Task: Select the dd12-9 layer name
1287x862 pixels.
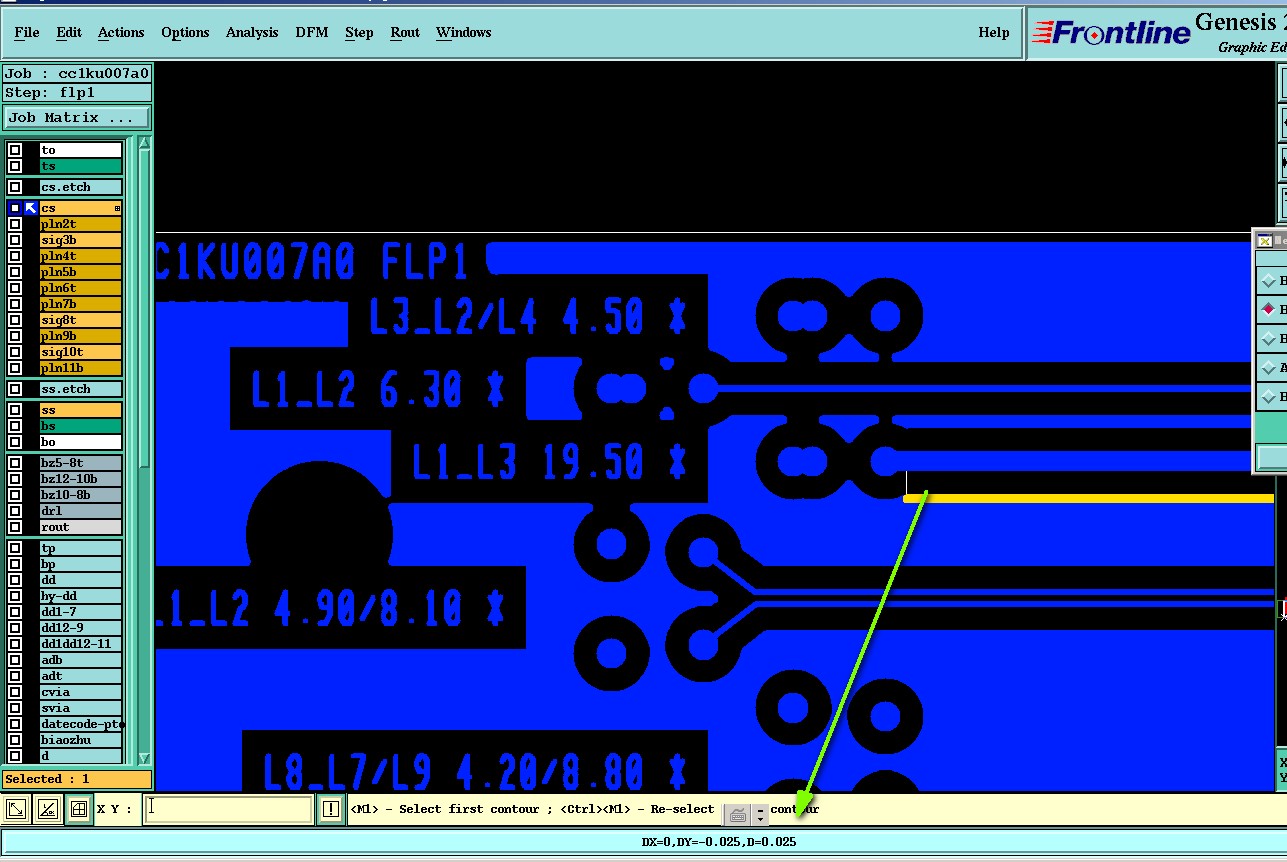Action: 80,628
